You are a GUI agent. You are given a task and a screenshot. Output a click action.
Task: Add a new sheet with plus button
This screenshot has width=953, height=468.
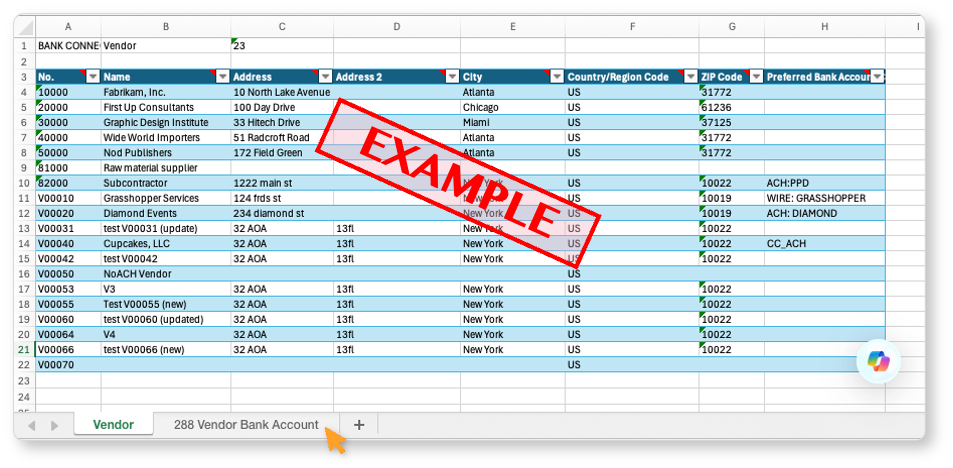click(x=359, y=425)
